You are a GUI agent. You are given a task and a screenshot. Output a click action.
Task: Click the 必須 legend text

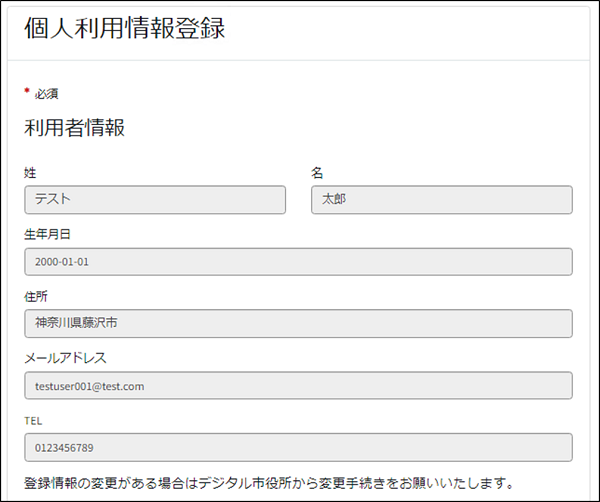[x=47, y=94]
